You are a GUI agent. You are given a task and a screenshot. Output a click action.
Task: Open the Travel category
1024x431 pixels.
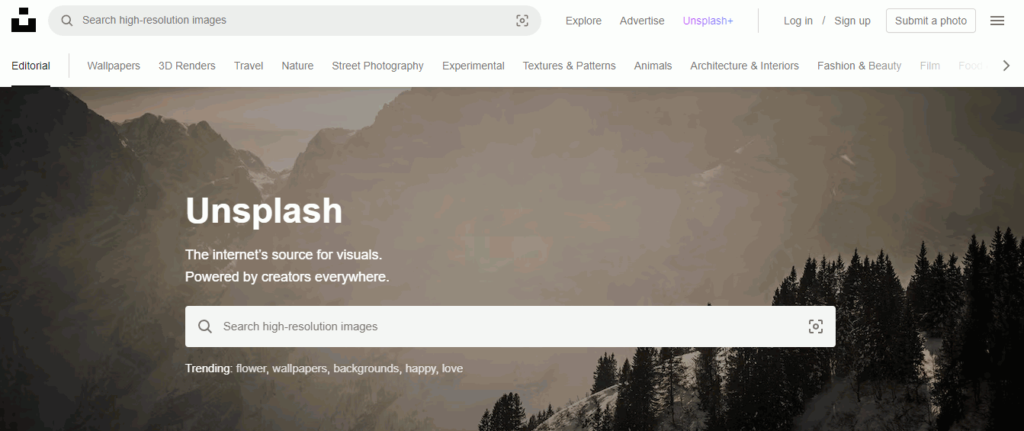(x=249, y=66)
